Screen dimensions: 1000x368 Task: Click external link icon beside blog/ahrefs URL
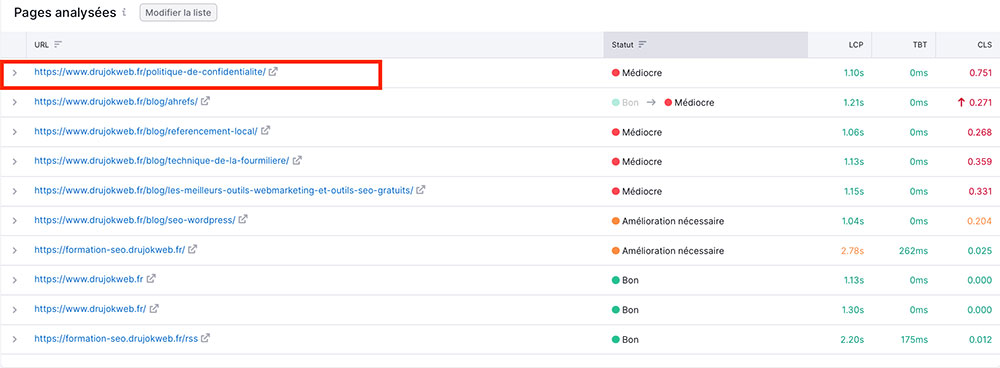[205, 101]
